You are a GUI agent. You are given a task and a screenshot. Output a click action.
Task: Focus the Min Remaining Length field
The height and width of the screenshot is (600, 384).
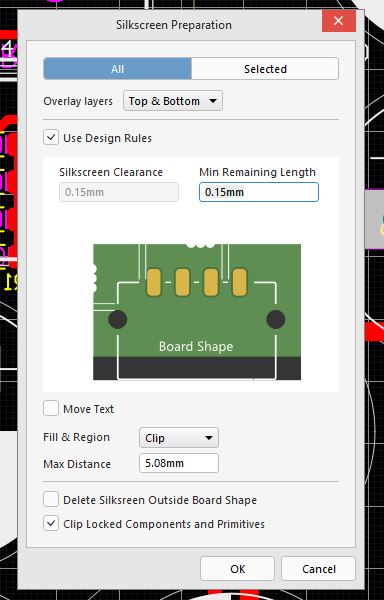[259, 192]
